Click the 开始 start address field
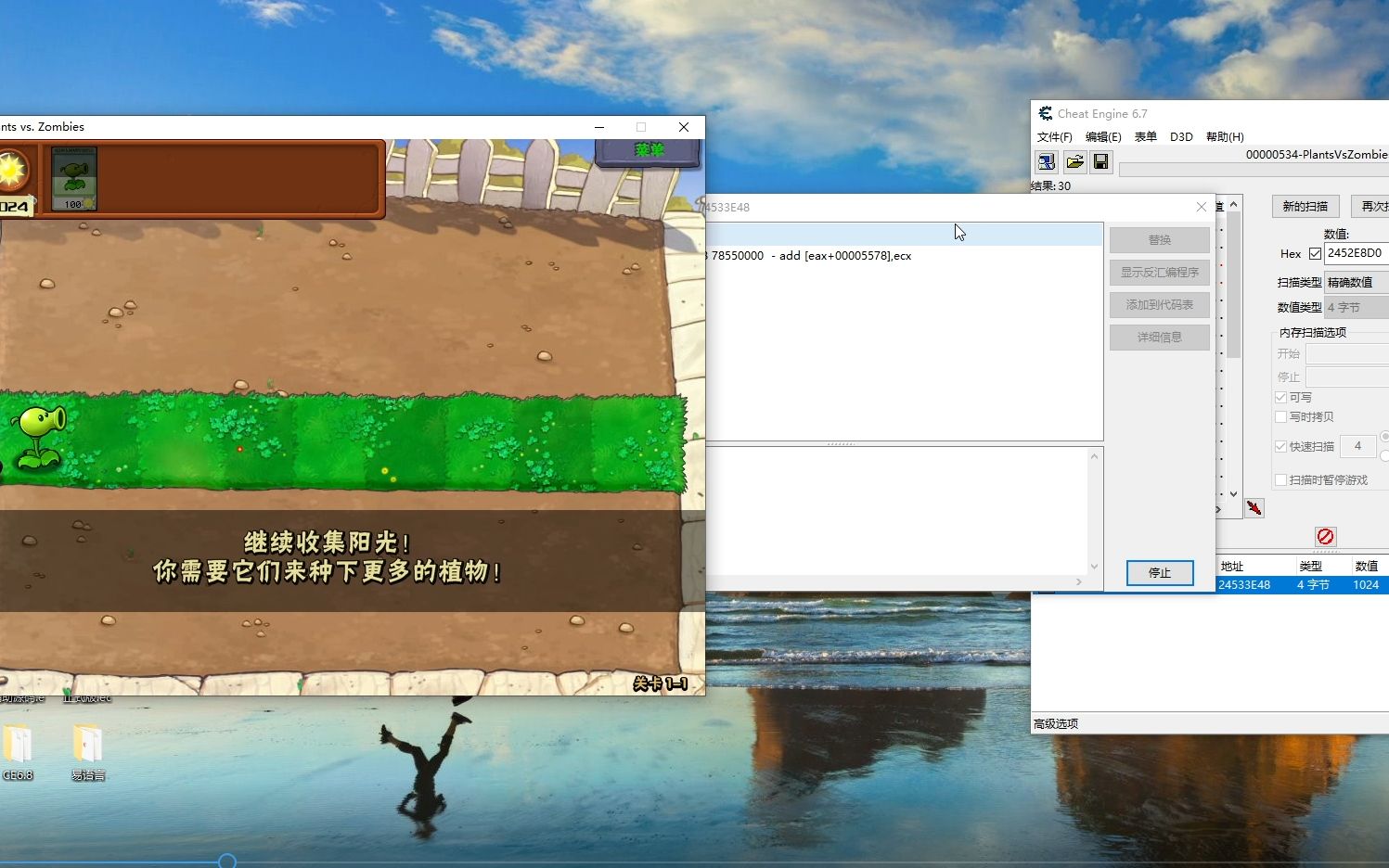Viewport: 1389px width, 868px height. [1347, 353]
